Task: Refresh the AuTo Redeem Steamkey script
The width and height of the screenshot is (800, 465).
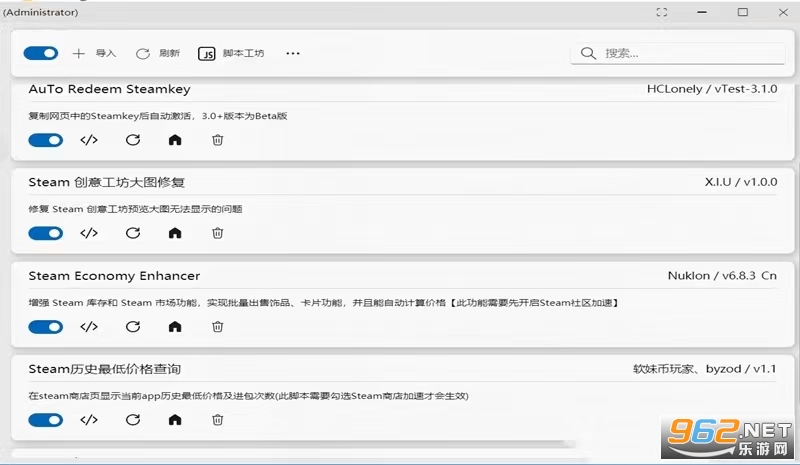Action: pos(133,140)
